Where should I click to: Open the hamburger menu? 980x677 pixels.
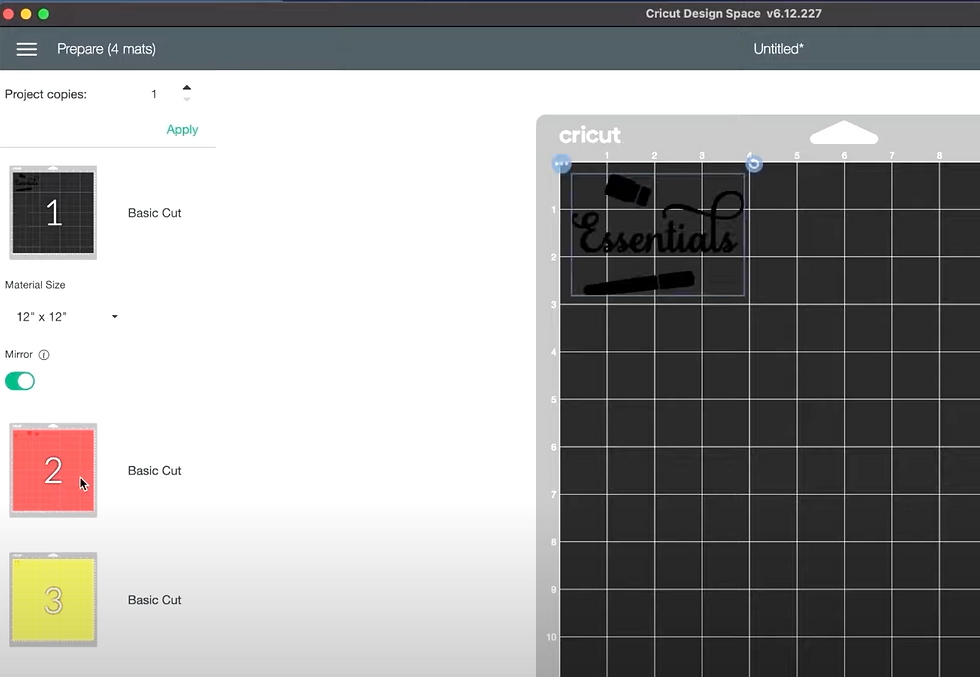26,49
